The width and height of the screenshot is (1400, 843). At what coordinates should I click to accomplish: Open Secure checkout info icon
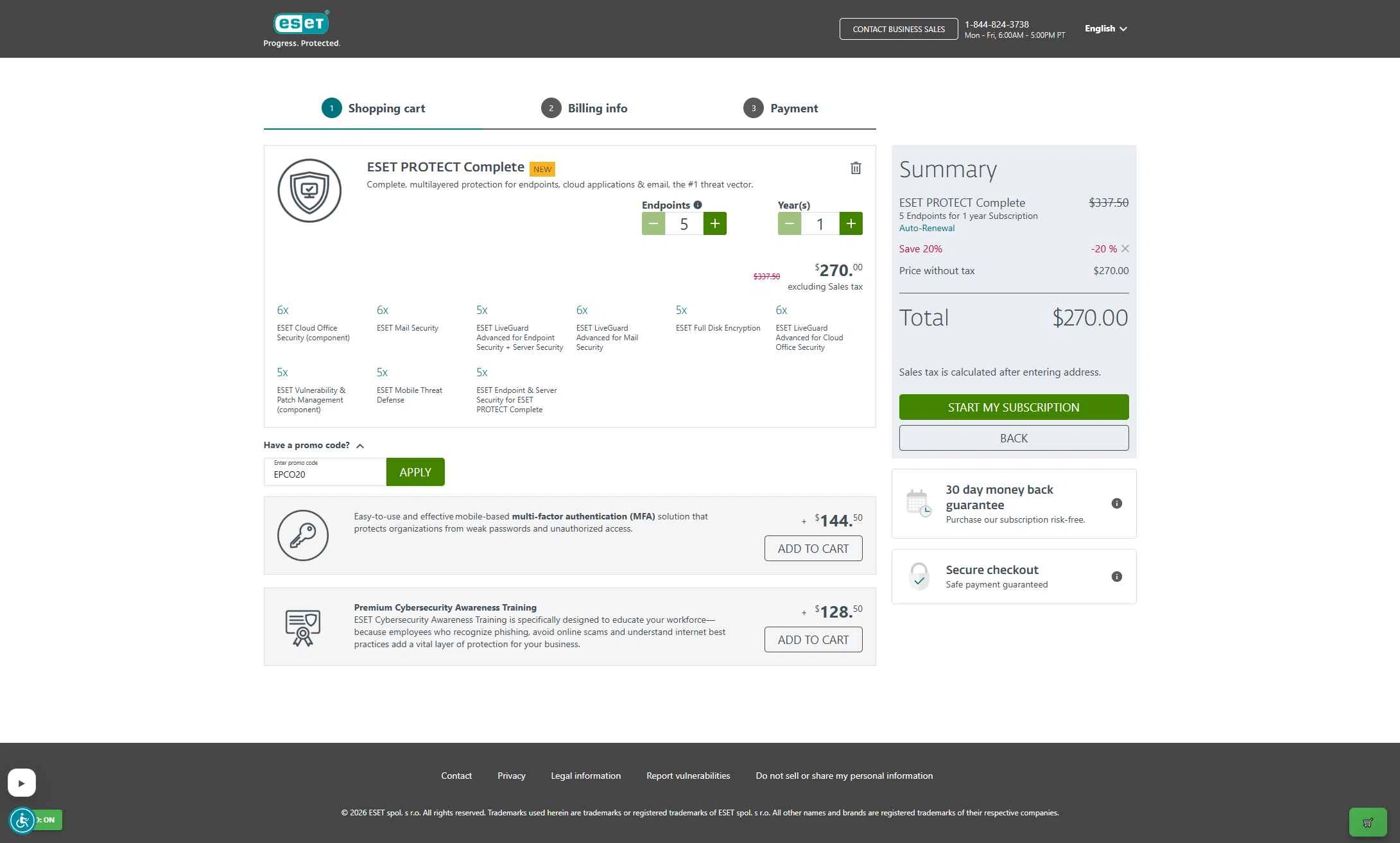coord(1117,577)
